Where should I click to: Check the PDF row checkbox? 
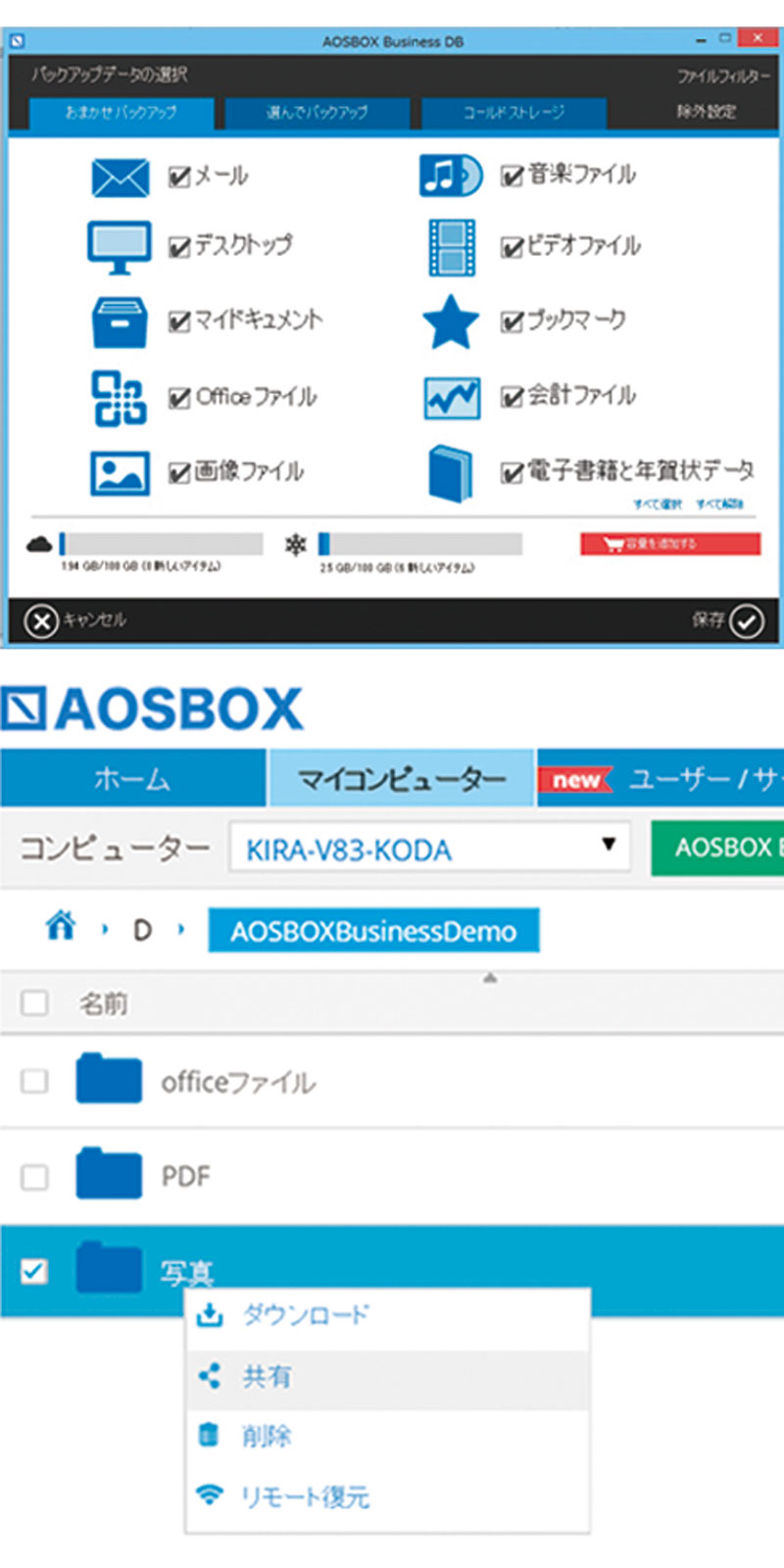pyautogui.click(x=35, y=1175)
